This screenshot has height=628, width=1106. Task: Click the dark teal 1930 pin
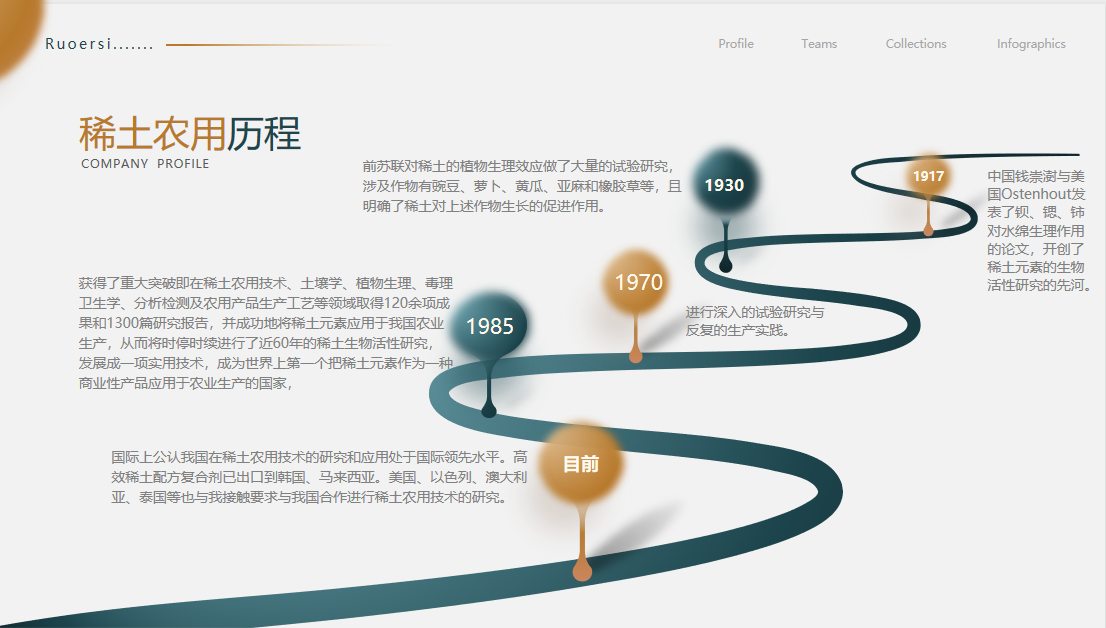click(x=724, y=185)
